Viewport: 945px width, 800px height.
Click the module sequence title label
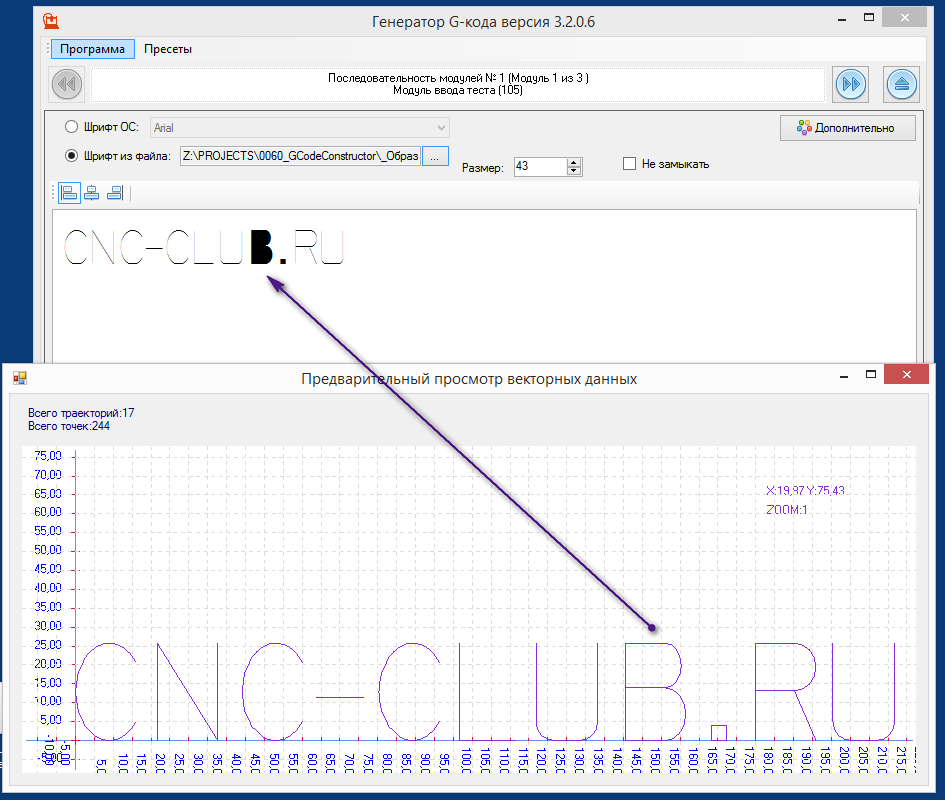(x=458, y=84)
